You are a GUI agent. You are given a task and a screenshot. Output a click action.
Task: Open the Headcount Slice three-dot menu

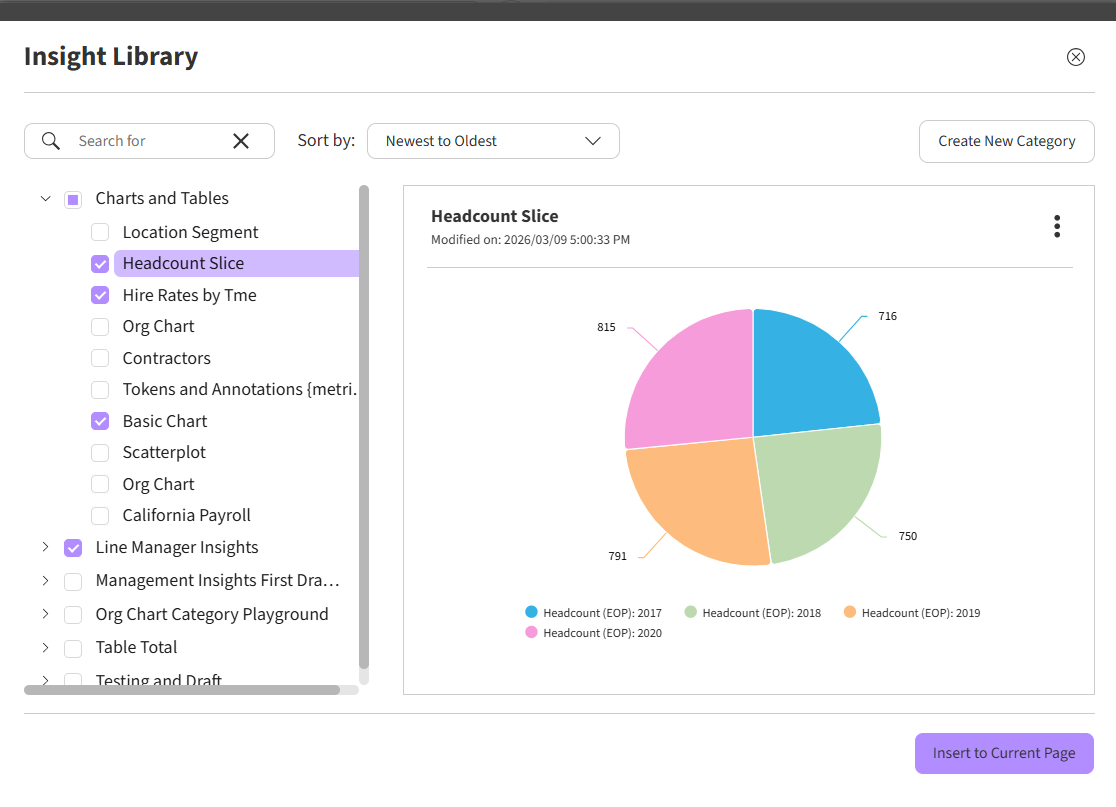(x=1057, y=227)
